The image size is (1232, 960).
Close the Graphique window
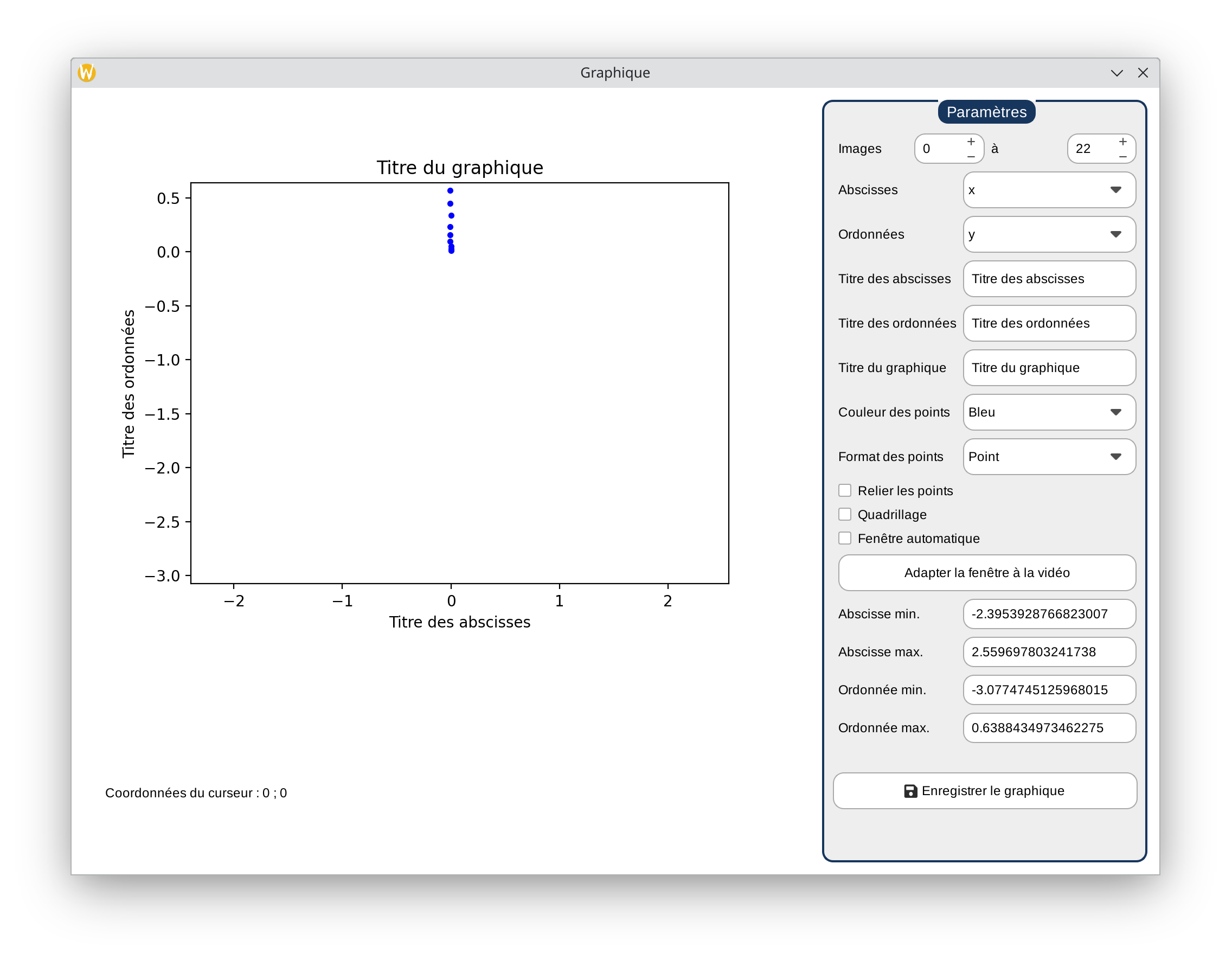[x=1143, y=73]
